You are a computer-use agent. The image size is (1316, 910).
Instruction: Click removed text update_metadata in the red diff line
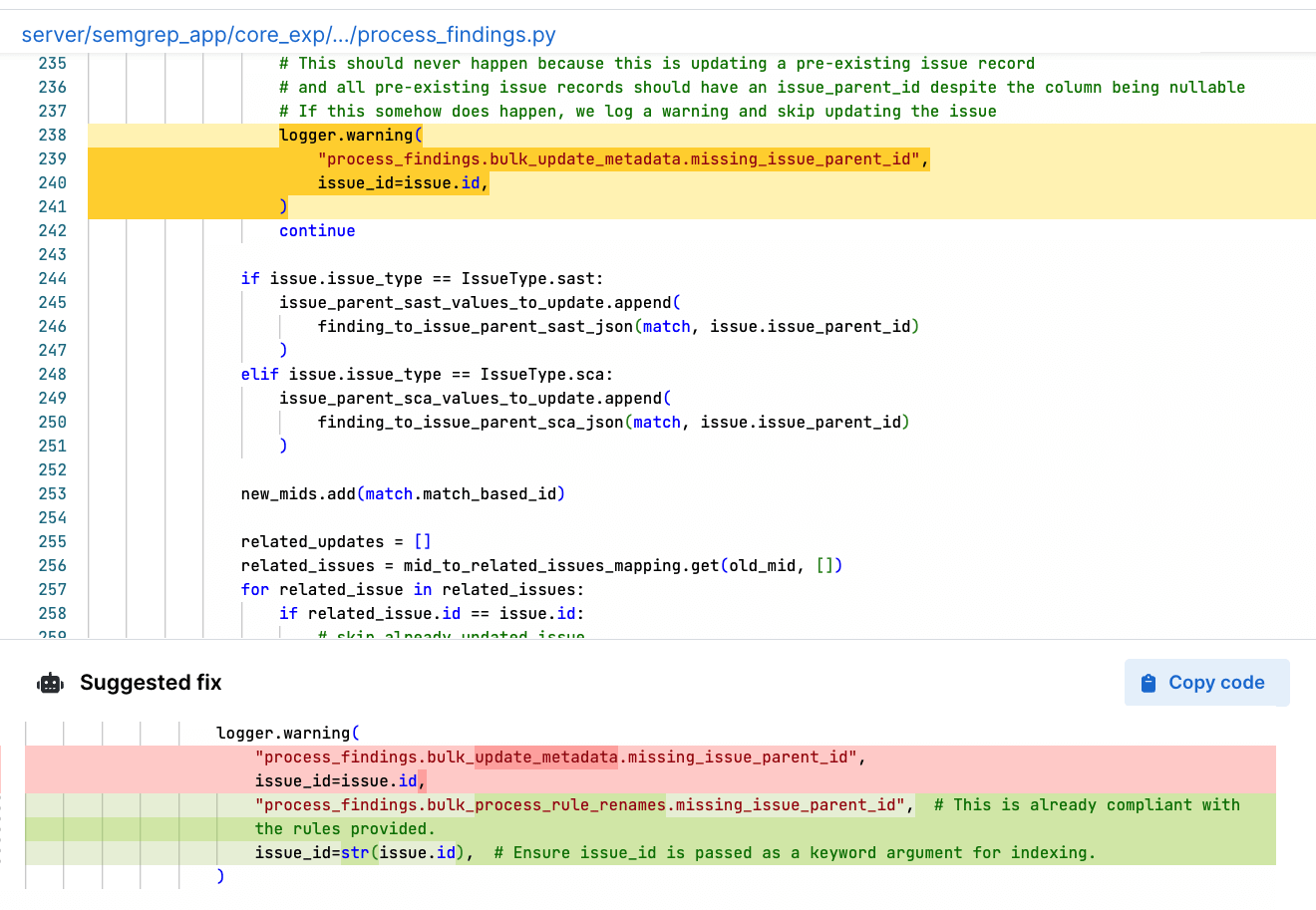tap(546, 757)
